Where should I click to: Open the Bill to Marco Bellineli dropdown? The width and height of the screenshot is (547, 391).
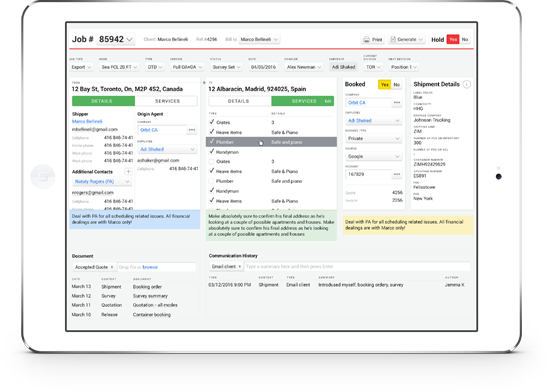259,39
